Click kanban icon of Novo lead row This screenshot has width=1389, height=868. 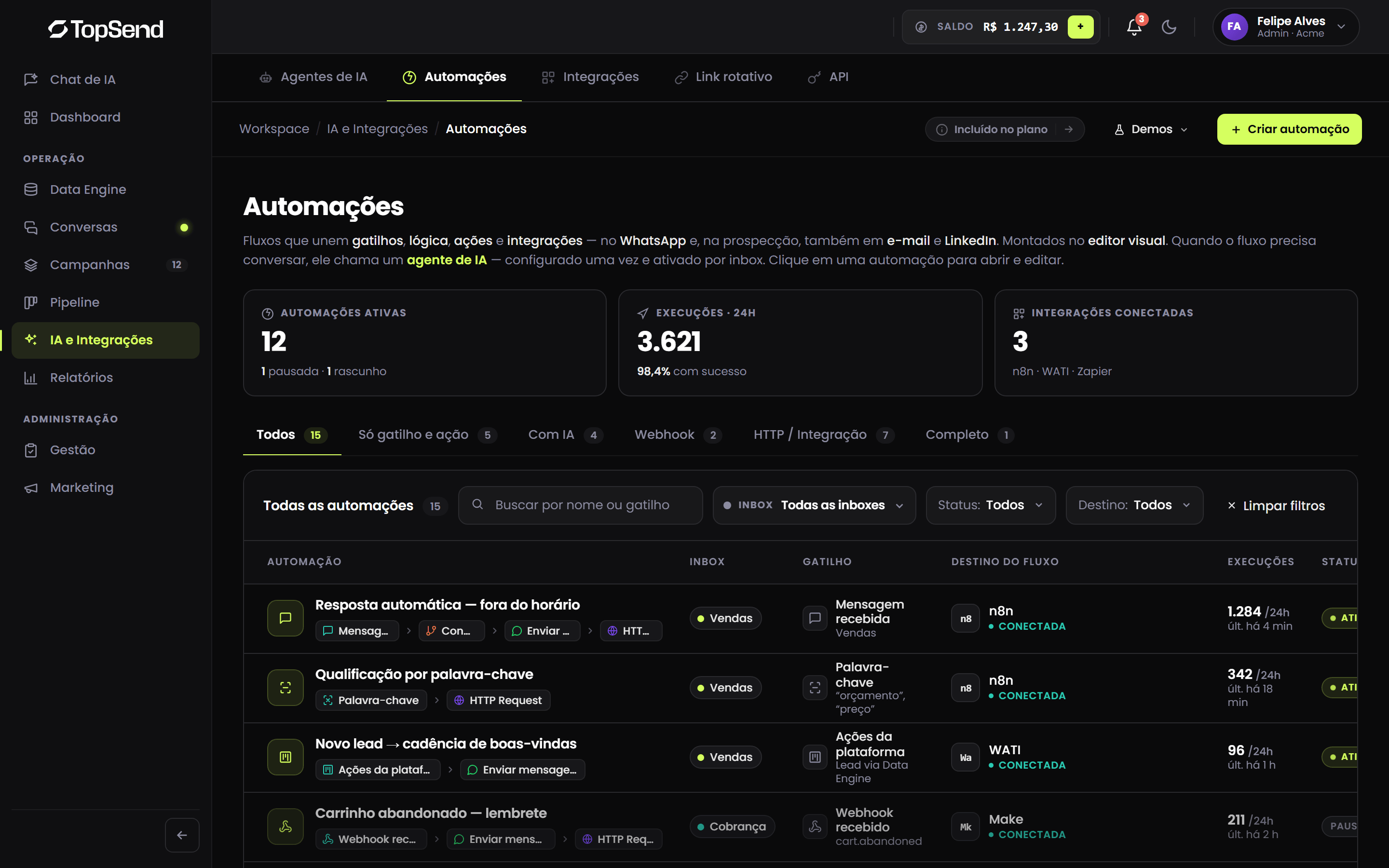pyautogui.click(x=285, y=757)
